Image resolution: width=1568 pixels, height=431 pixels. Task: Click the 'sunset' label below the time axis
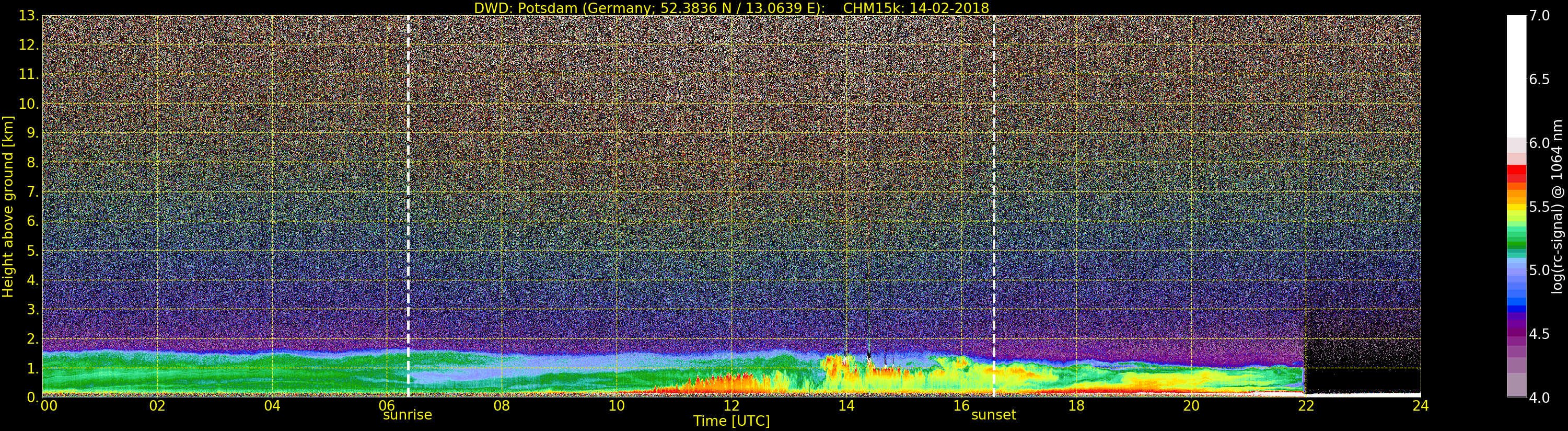[x=994, y=415]
